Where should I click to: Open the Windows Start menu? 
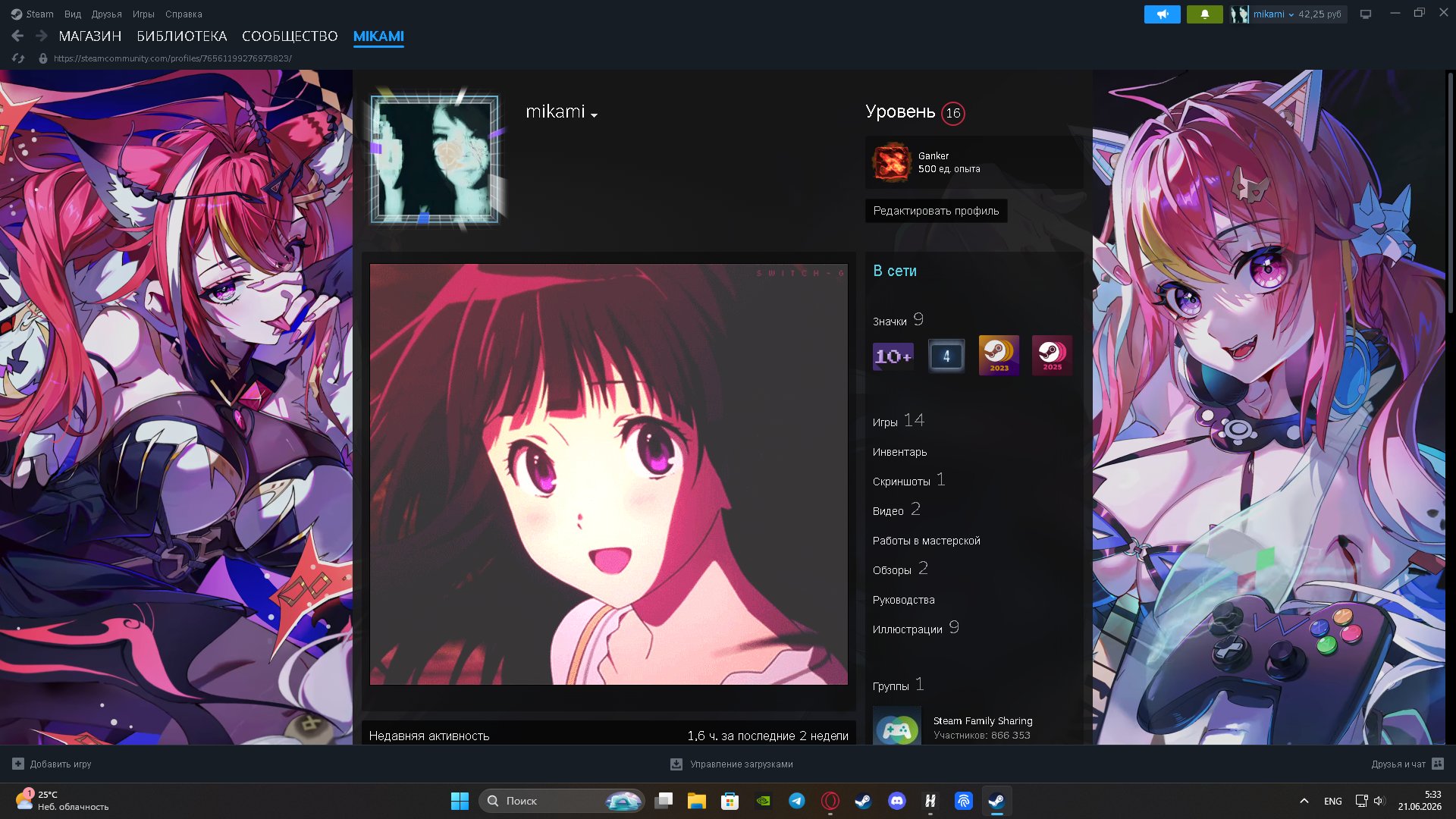pyautogui.click(x=460, y=801)
